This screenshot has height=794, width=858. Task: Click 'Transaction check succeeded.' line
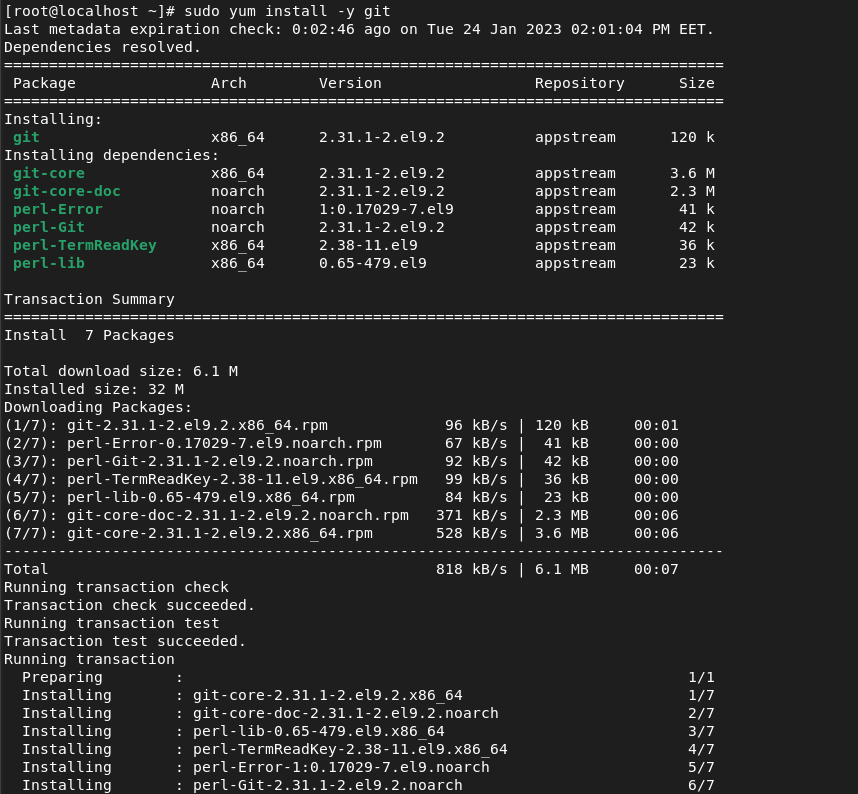pyautogui.click(x=130, y=606)
